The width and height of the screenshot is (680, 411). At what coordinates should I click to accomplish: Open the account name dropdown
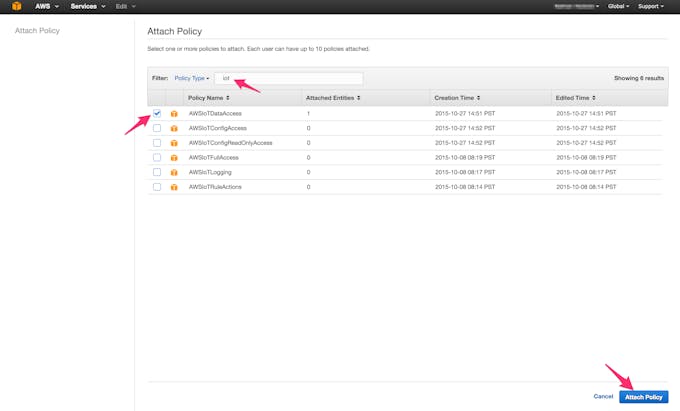(x=576, y=6)
